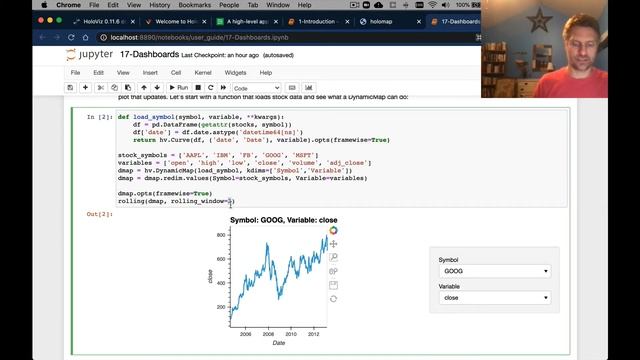Activate the Box Zoom plot tool
The width and height of the screenshot is (640, 360).
333,258
